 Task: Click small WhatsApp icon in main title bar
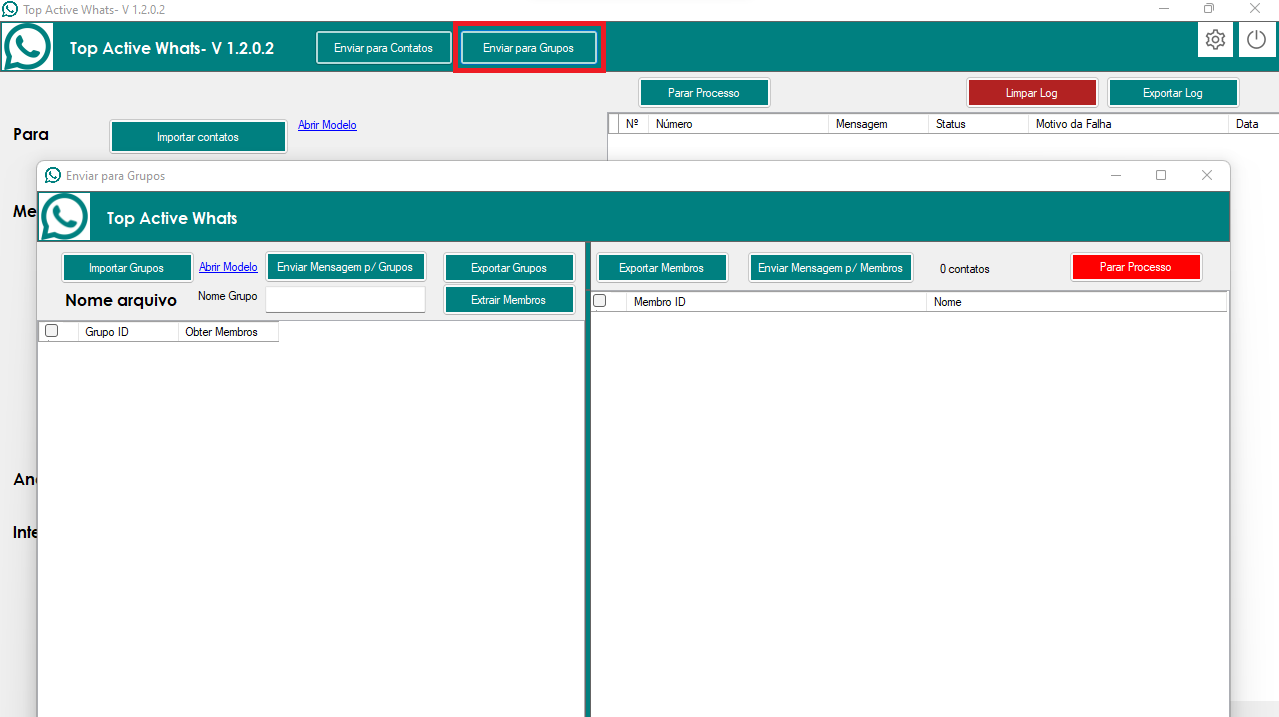click(x=10, y=9)
